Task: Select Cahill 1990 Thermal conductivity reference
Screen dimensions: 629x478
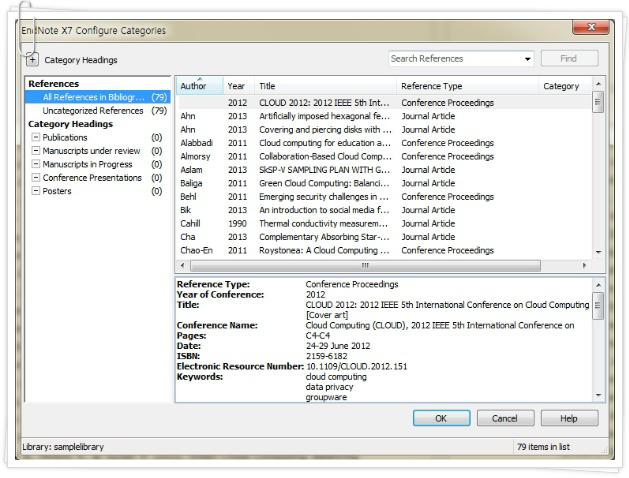Action: click(x=384, y=224)
